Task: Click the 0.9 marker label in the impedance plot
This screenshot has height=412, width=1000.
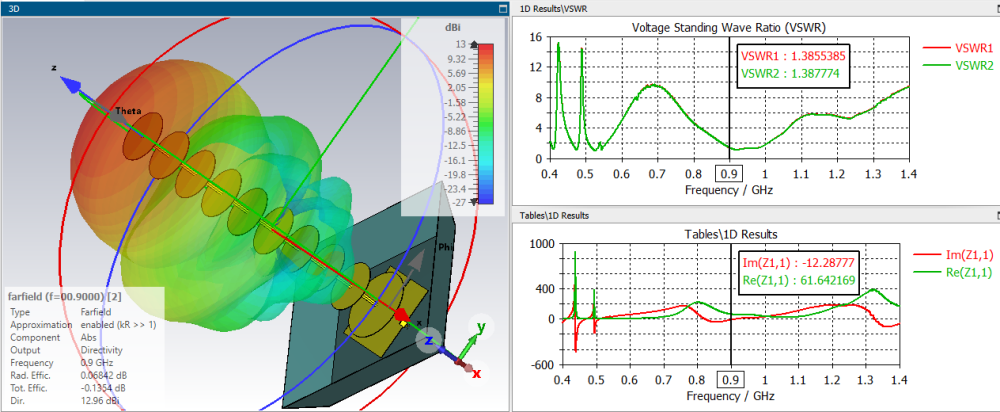Action: pyautogui.click(x=730, y=381)
